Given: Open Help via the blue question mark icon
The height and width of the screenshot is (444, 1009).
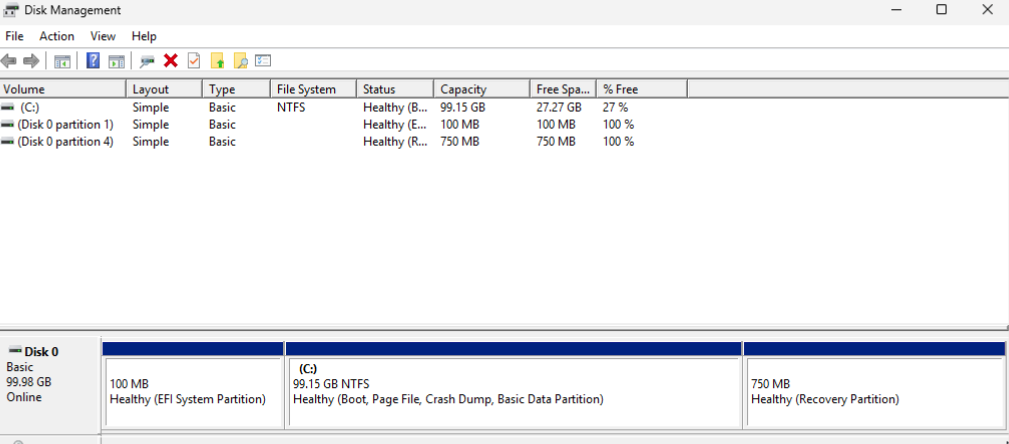Looking at the screenshot, I should click(x=93, y=61).
